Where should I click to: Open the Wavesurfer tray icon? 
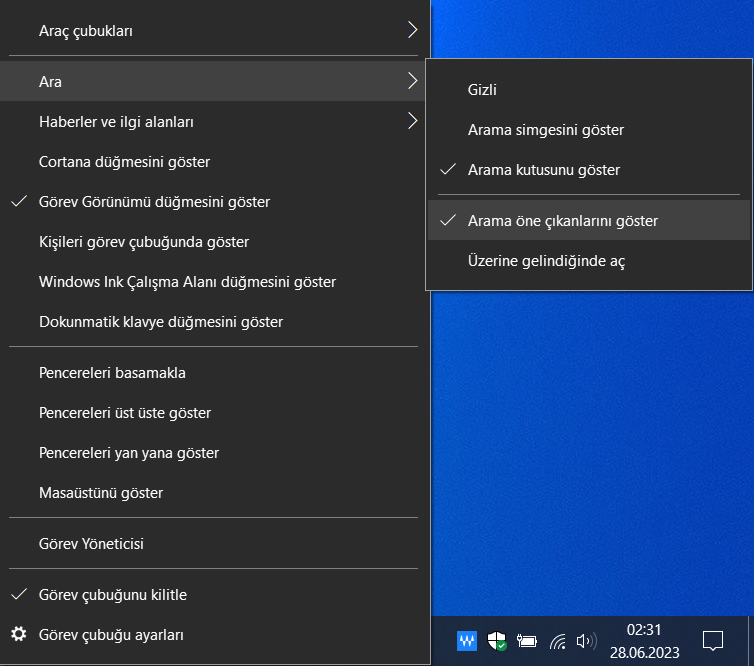[466, 641]
